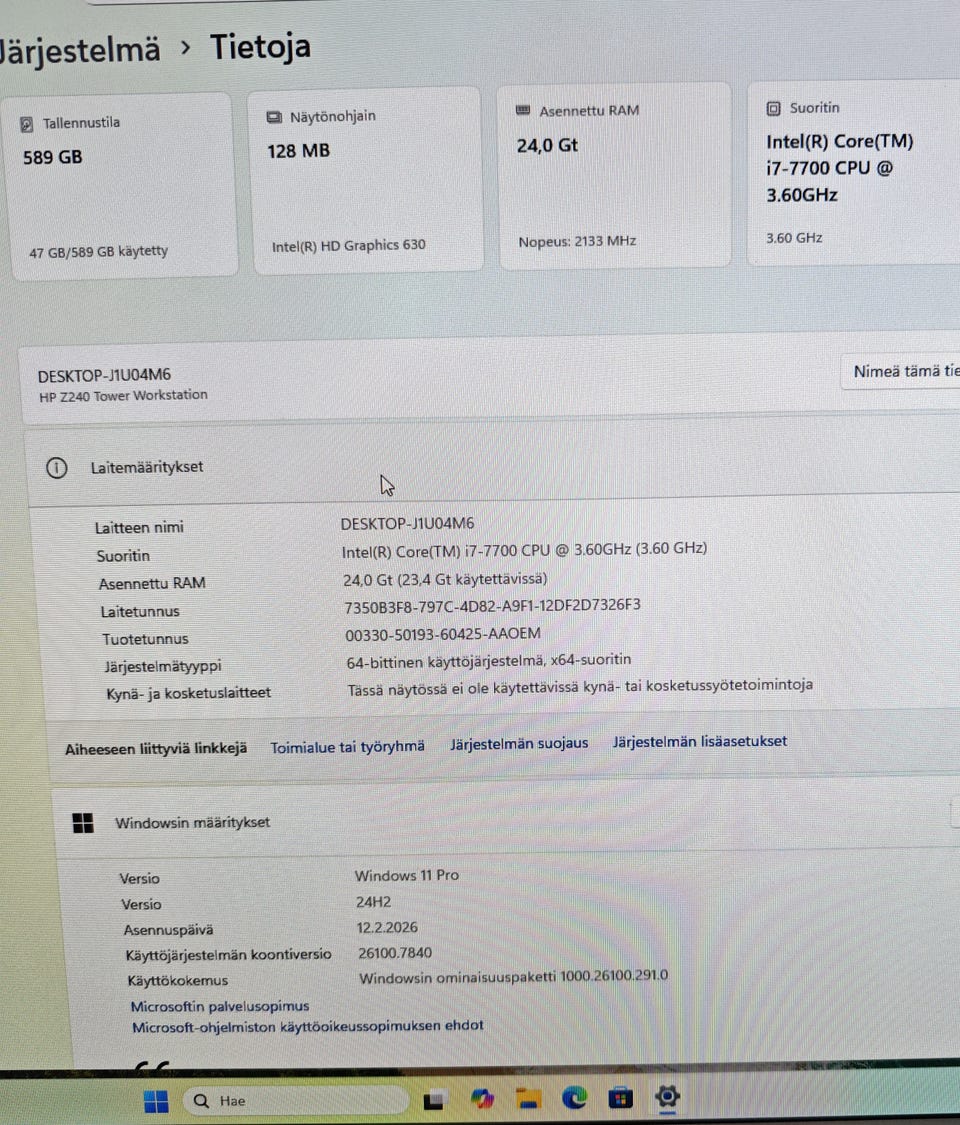Click the Järjestelmätyyppi row label
The image size is (960, 1125).
pos(163,667)
